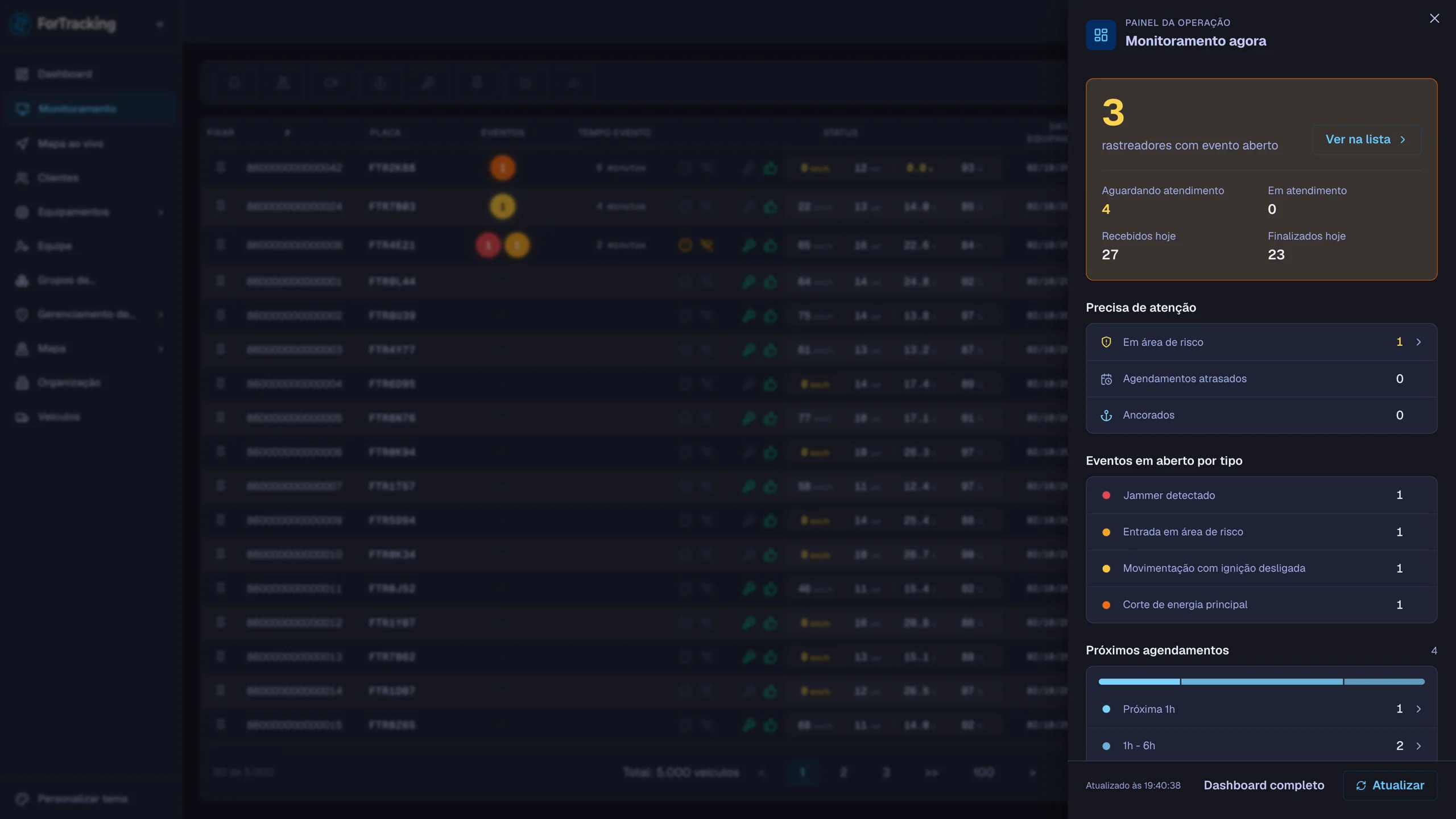Click the red Jammer detectado dot
1456x819 pixels.
[1106, 495]
